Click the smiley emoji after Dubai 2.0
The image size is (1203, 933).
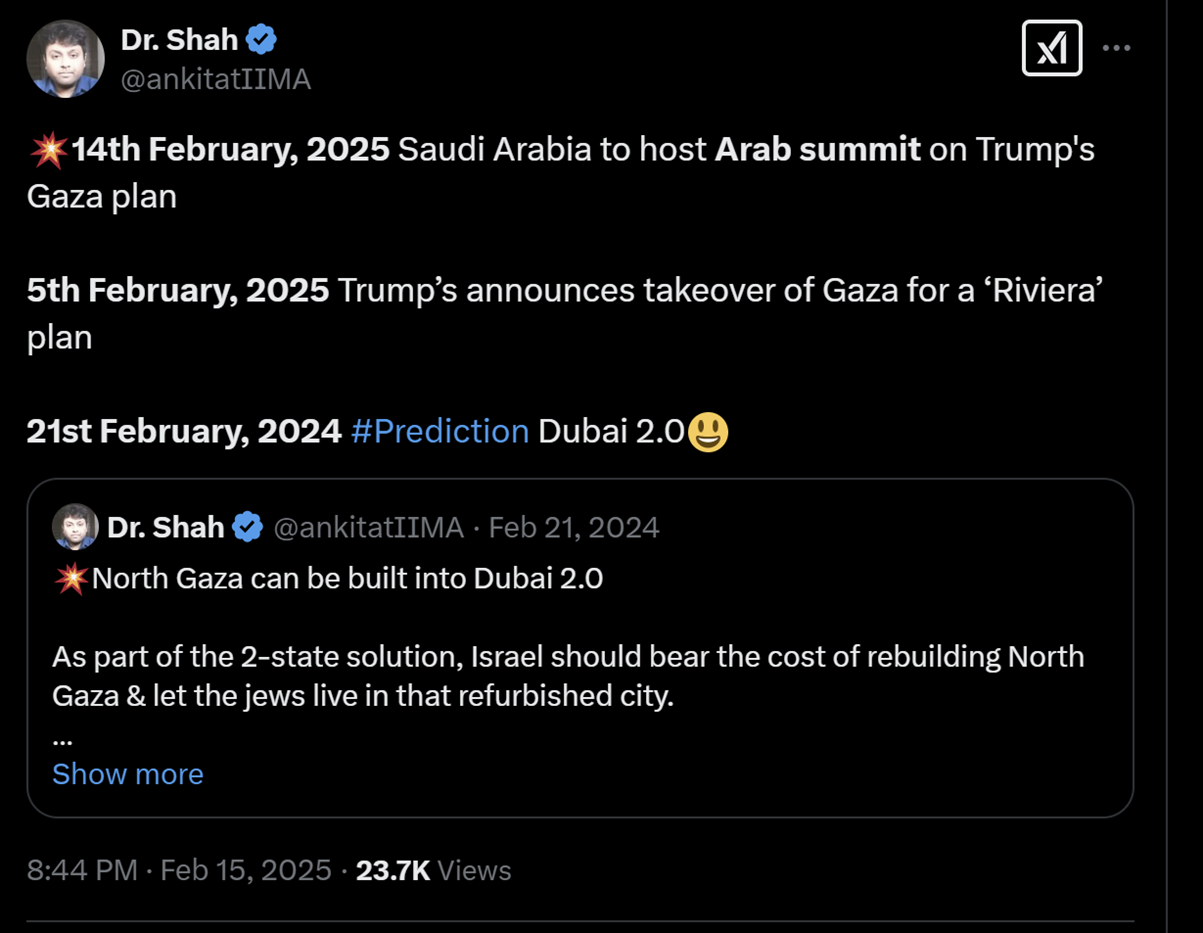[707, 431]
